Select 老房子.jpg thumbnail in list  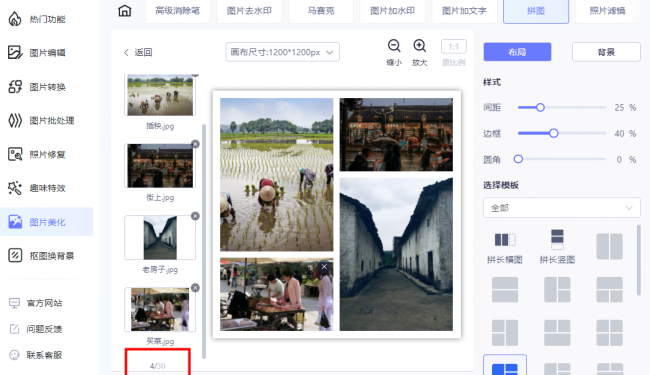pyautogui.click(x=160, y=237)
